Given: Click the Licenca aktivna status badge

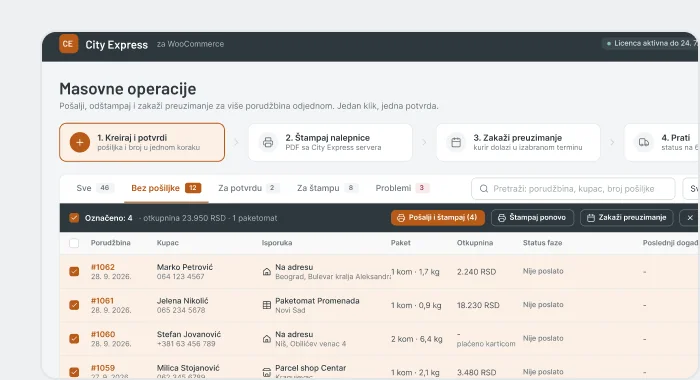Looking at the screenshot, I should (651, 43).
